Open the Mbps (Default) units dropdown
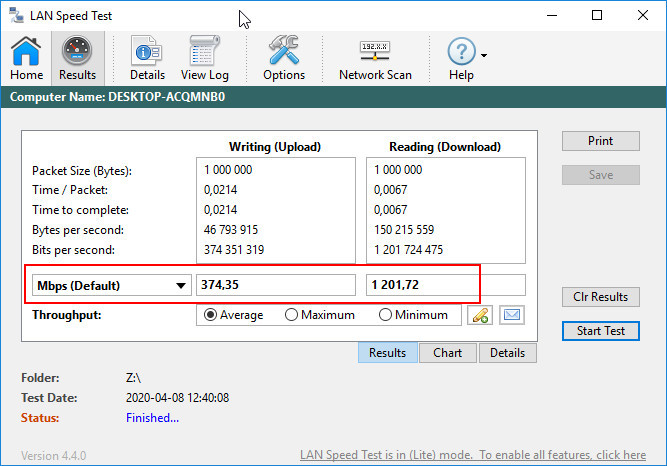 pyautogui.click(x=112, y=285)
